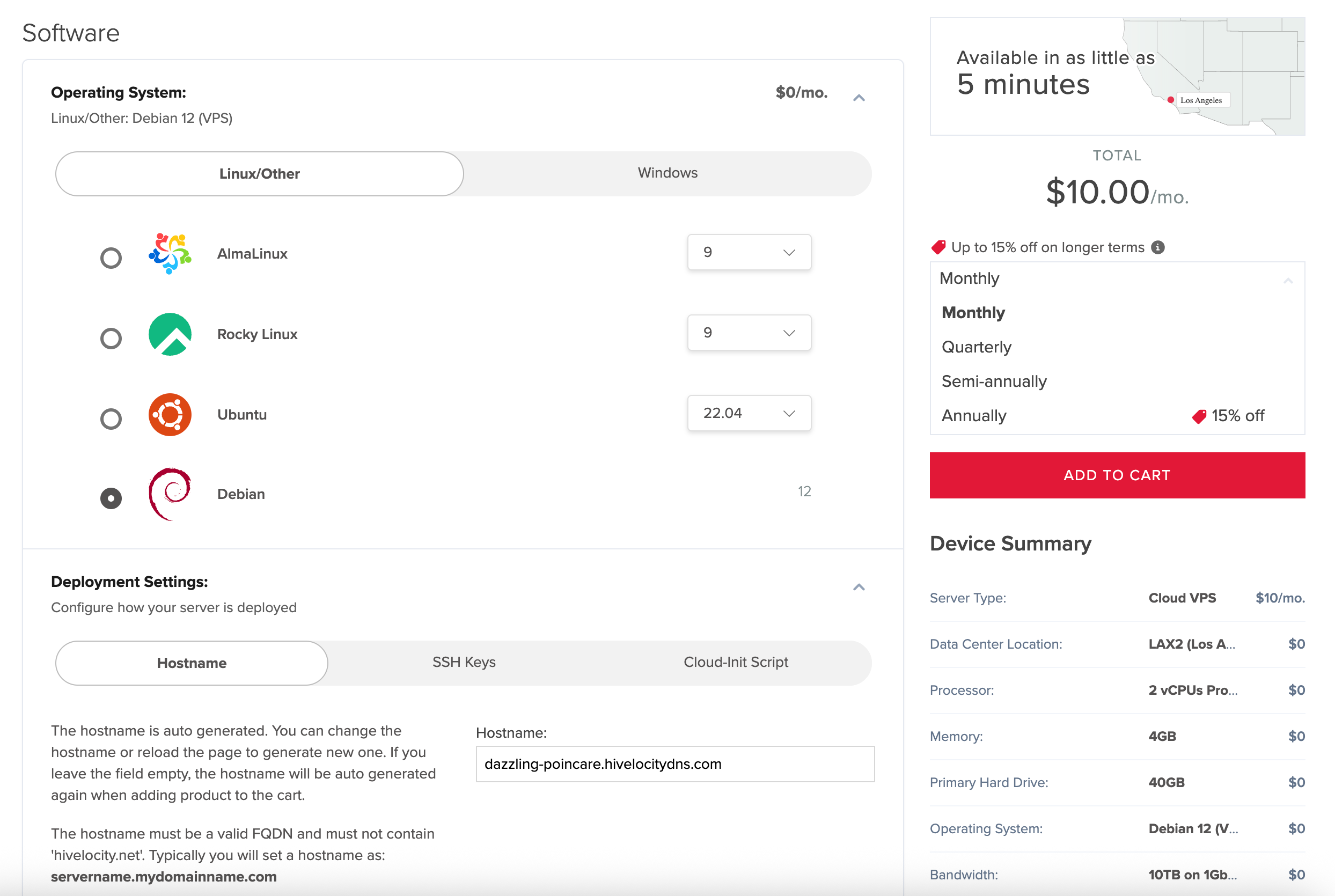Switch to the Windows OS tab
The width and height of the screenshot is (1335, 896).
(x=667, y=173)
